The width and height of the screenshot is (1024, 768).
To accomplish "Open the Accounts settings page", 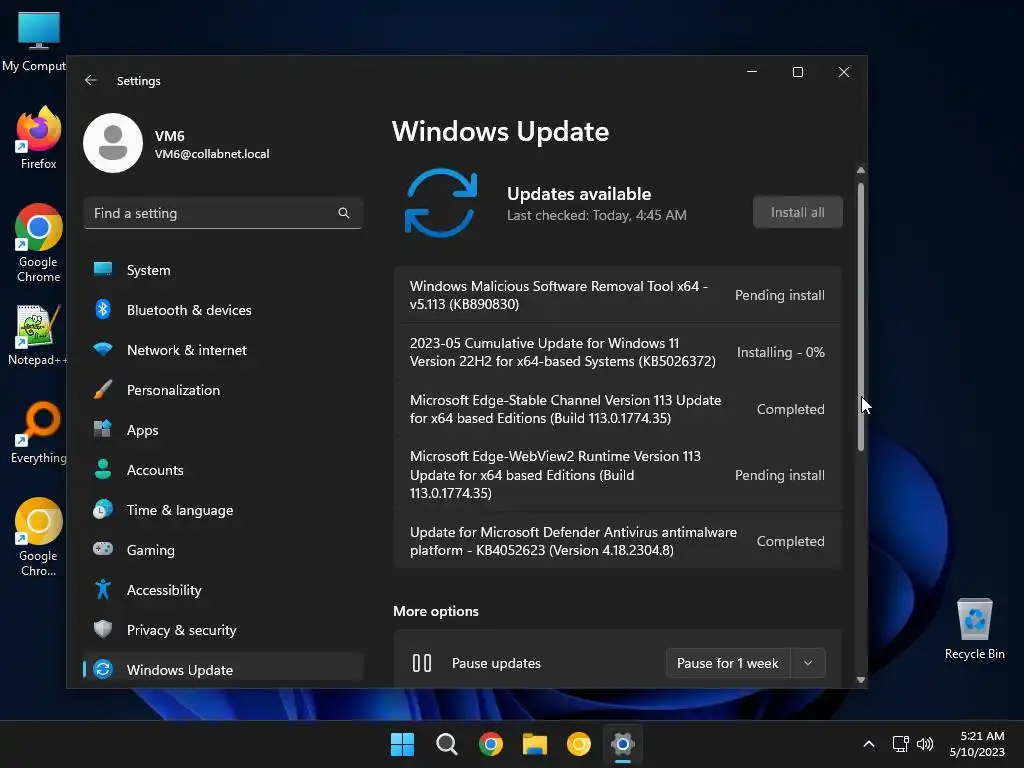I will (x=223, y=470).
